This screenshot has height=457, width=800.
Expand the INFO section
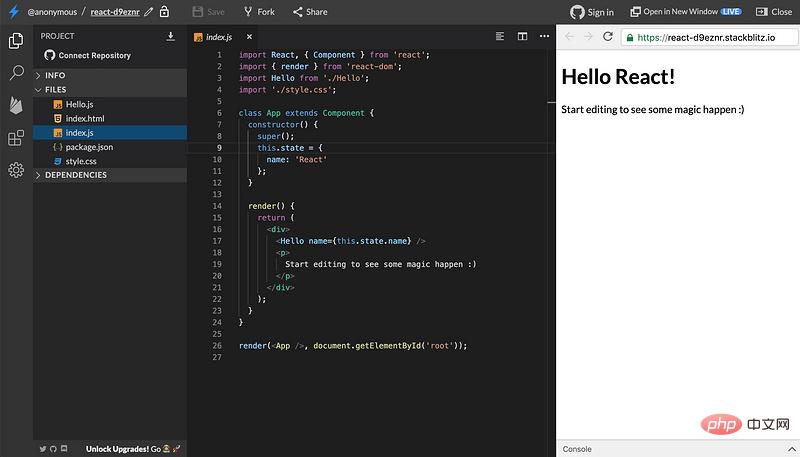click(55, 75)
